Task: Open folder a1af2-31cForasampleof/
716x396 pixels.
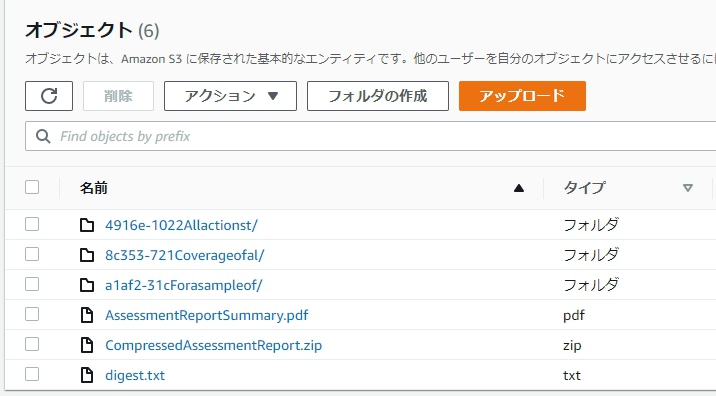Action: tap(184, 285)
